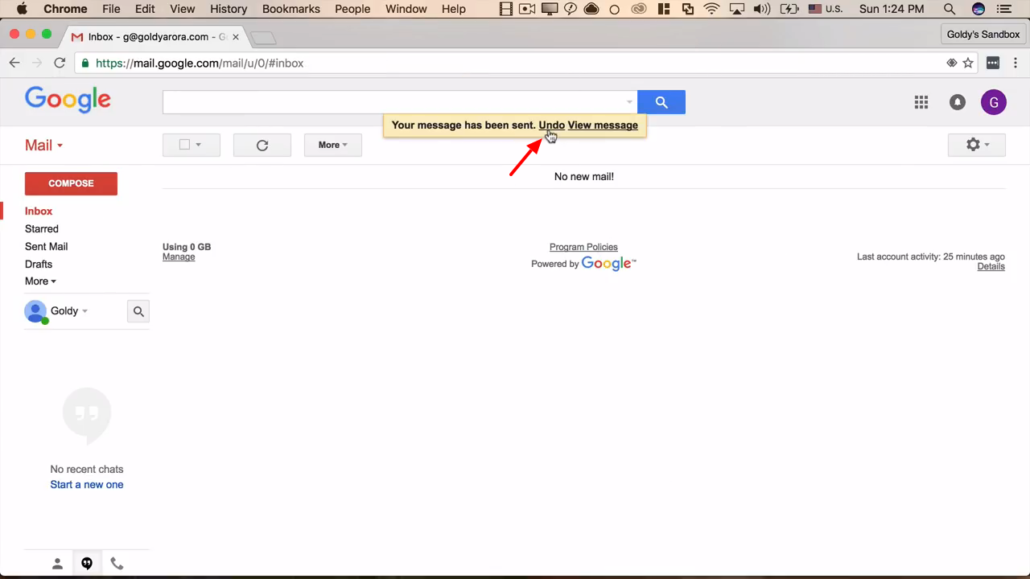Viewport: 1030px width, 579px height.
Task: Open macOS Spotlight search
Action: coord(949,9)
